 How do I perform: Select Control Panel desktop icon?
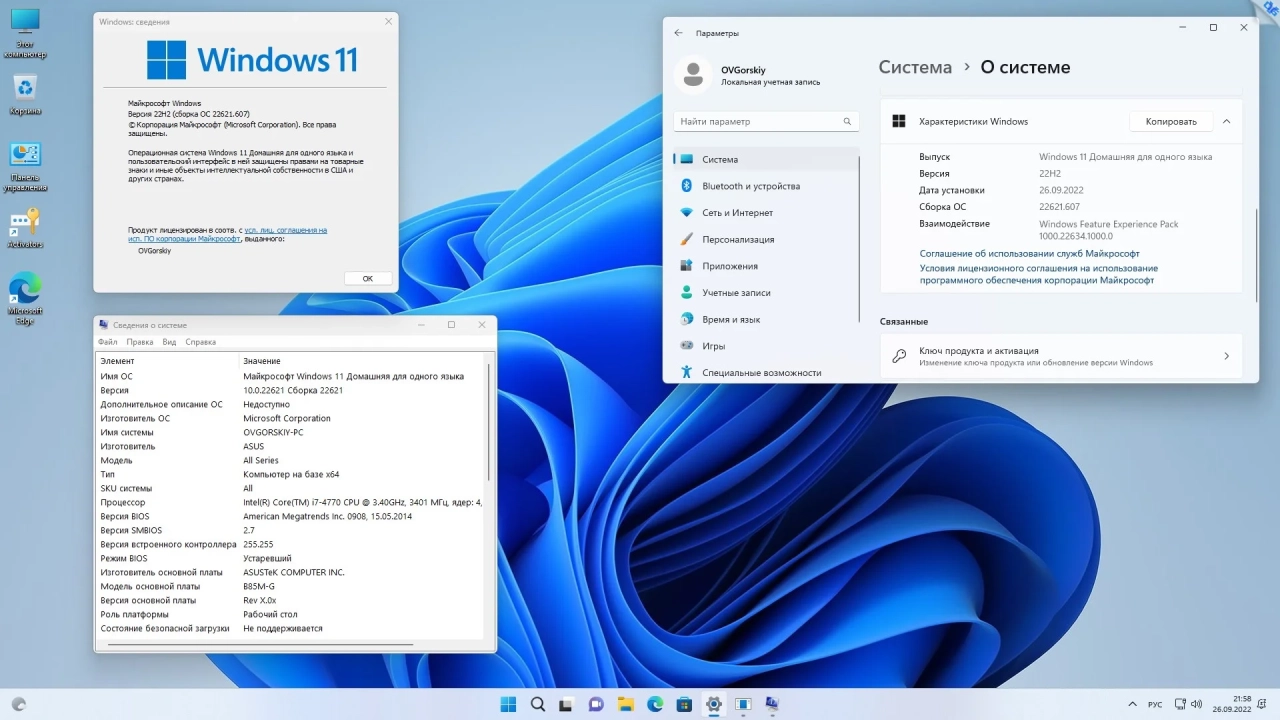25,166
